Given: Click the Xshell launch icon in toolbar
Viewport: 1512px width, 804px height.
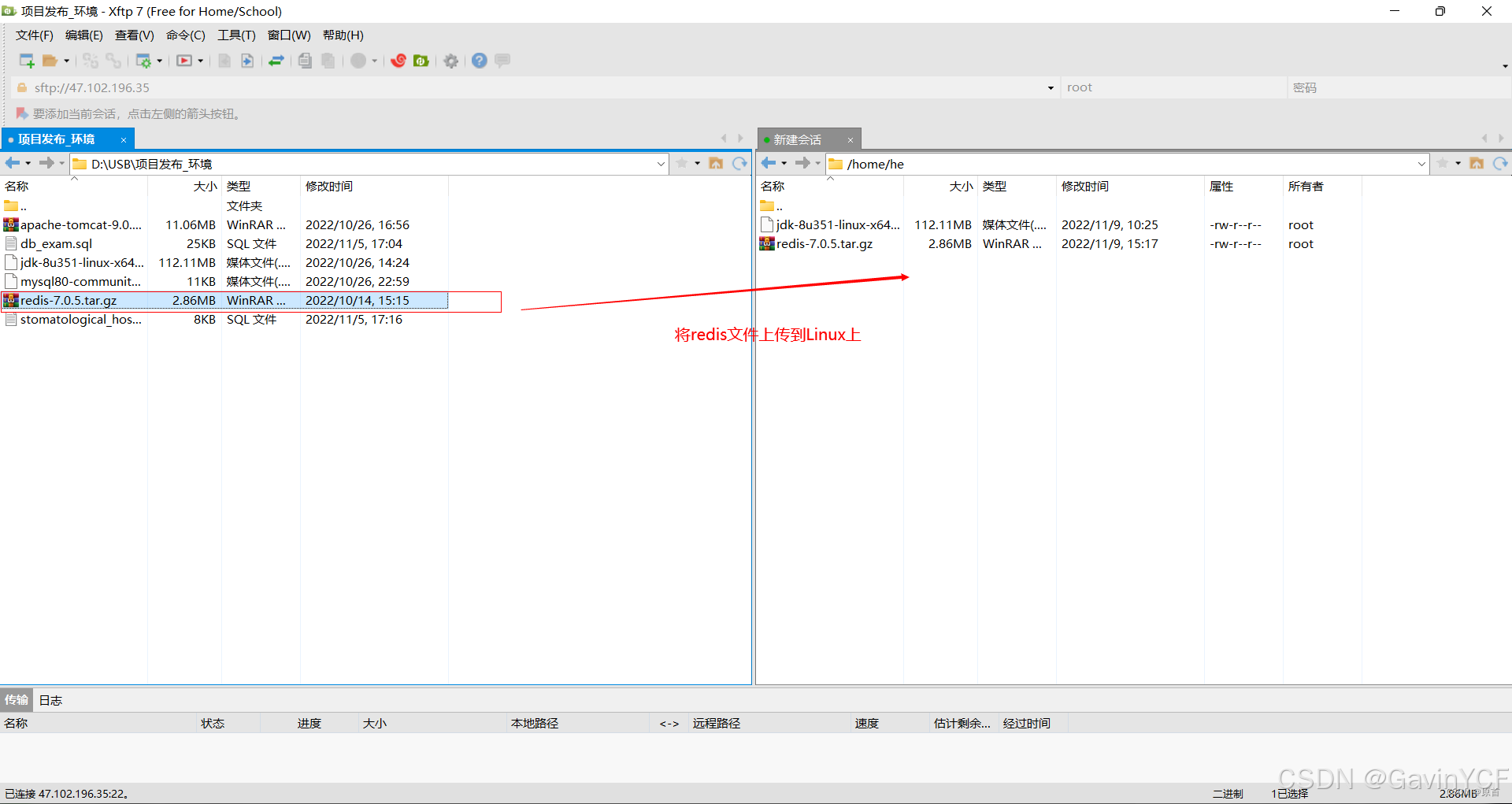Looking at the screenshot, I should pos(398,61).
